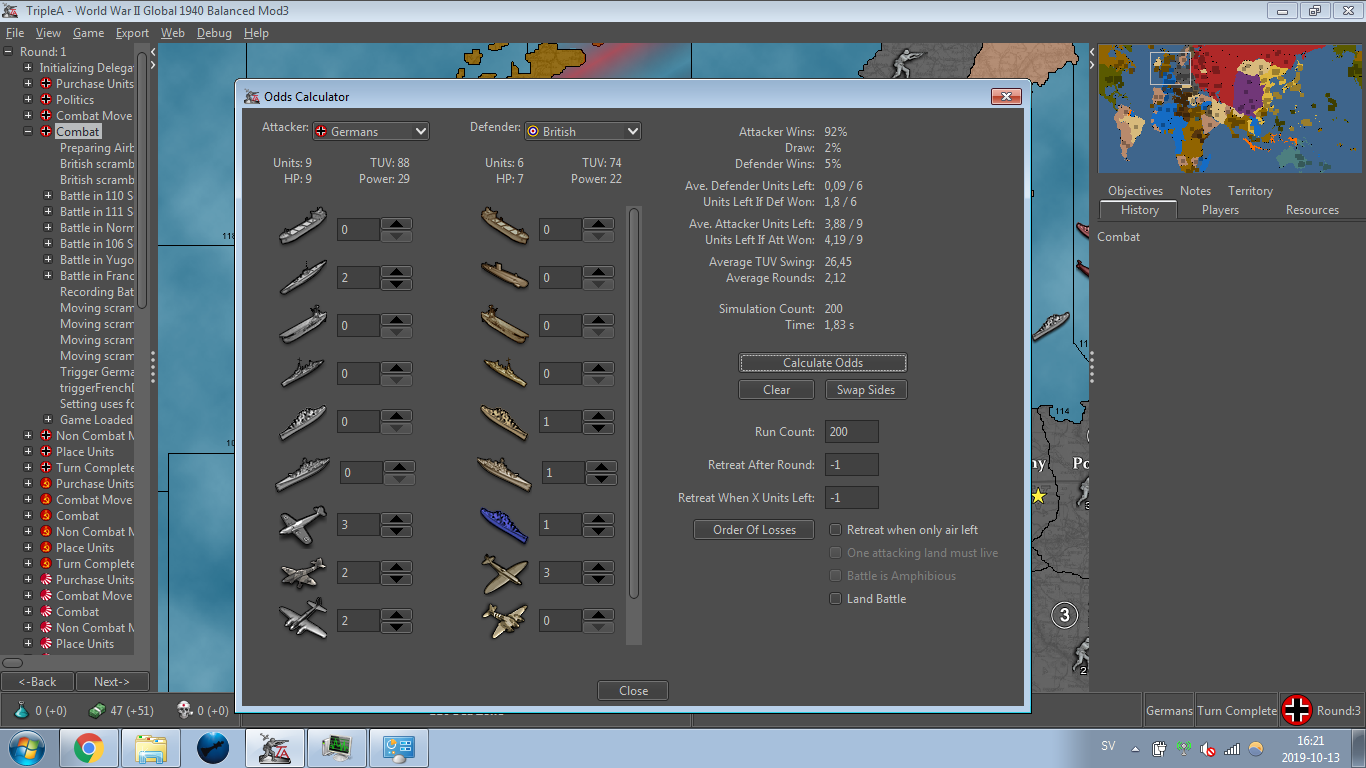
Task: Click the Run Count input field
Action: (x=852, y=432)
